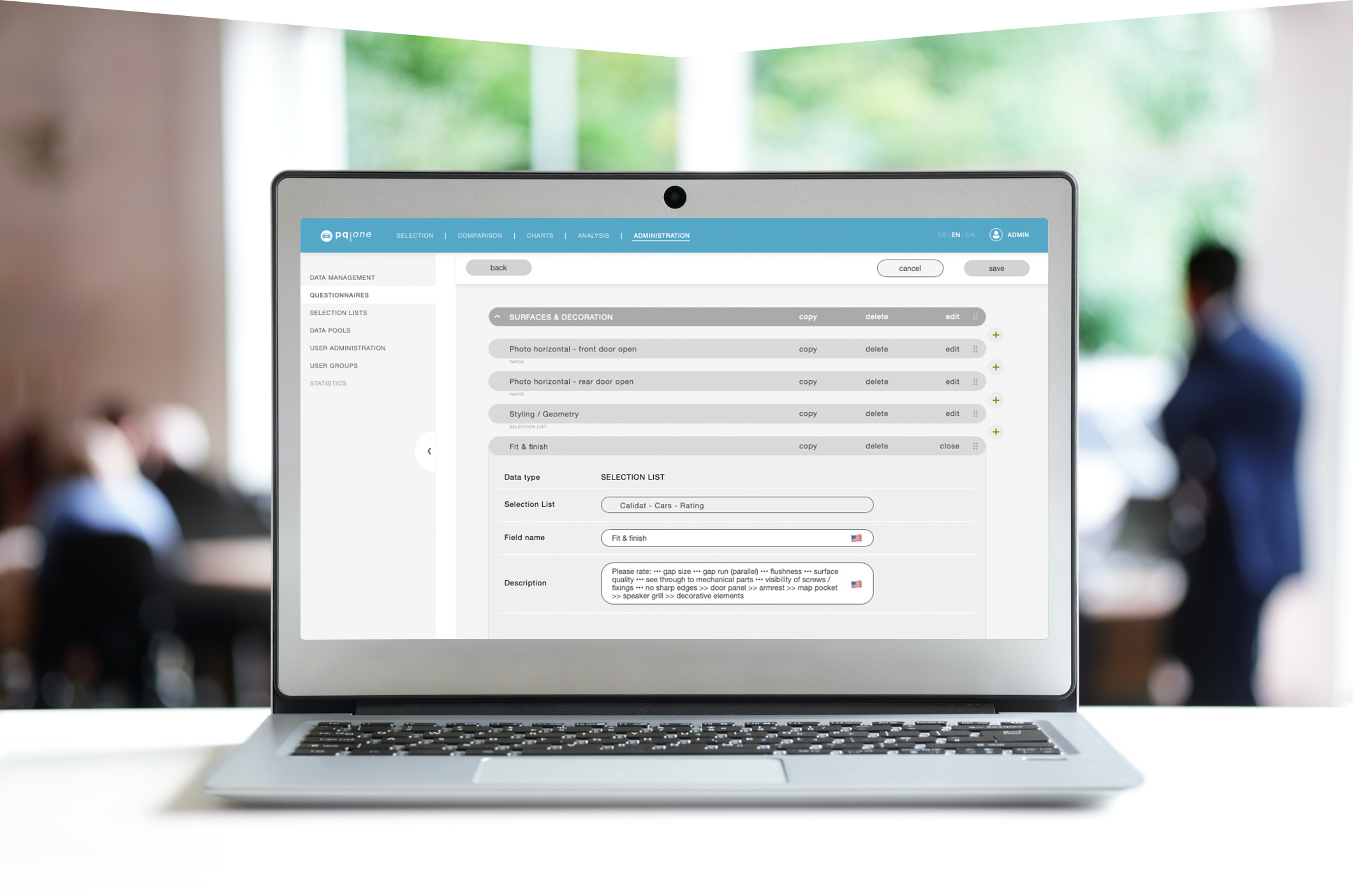This screenshot has height=896, width=1353.
Task: Click the USER ADMINISTRATION sidebar item
Action: (x=348, y=347)
